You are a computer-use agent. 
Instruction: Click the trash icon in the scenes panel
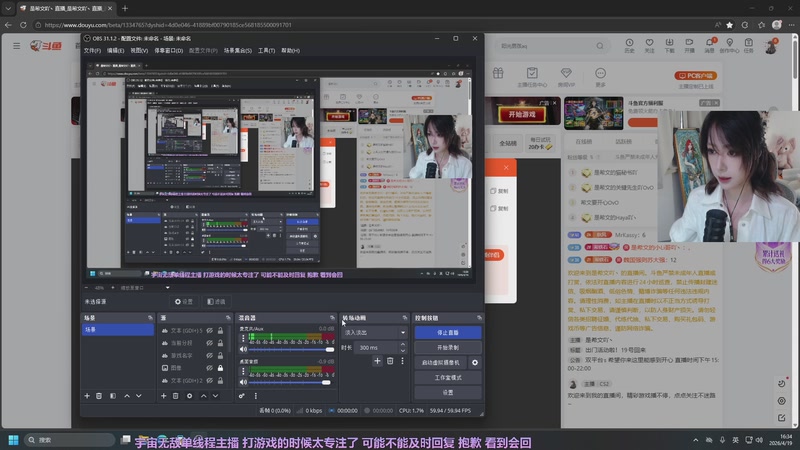99,396
